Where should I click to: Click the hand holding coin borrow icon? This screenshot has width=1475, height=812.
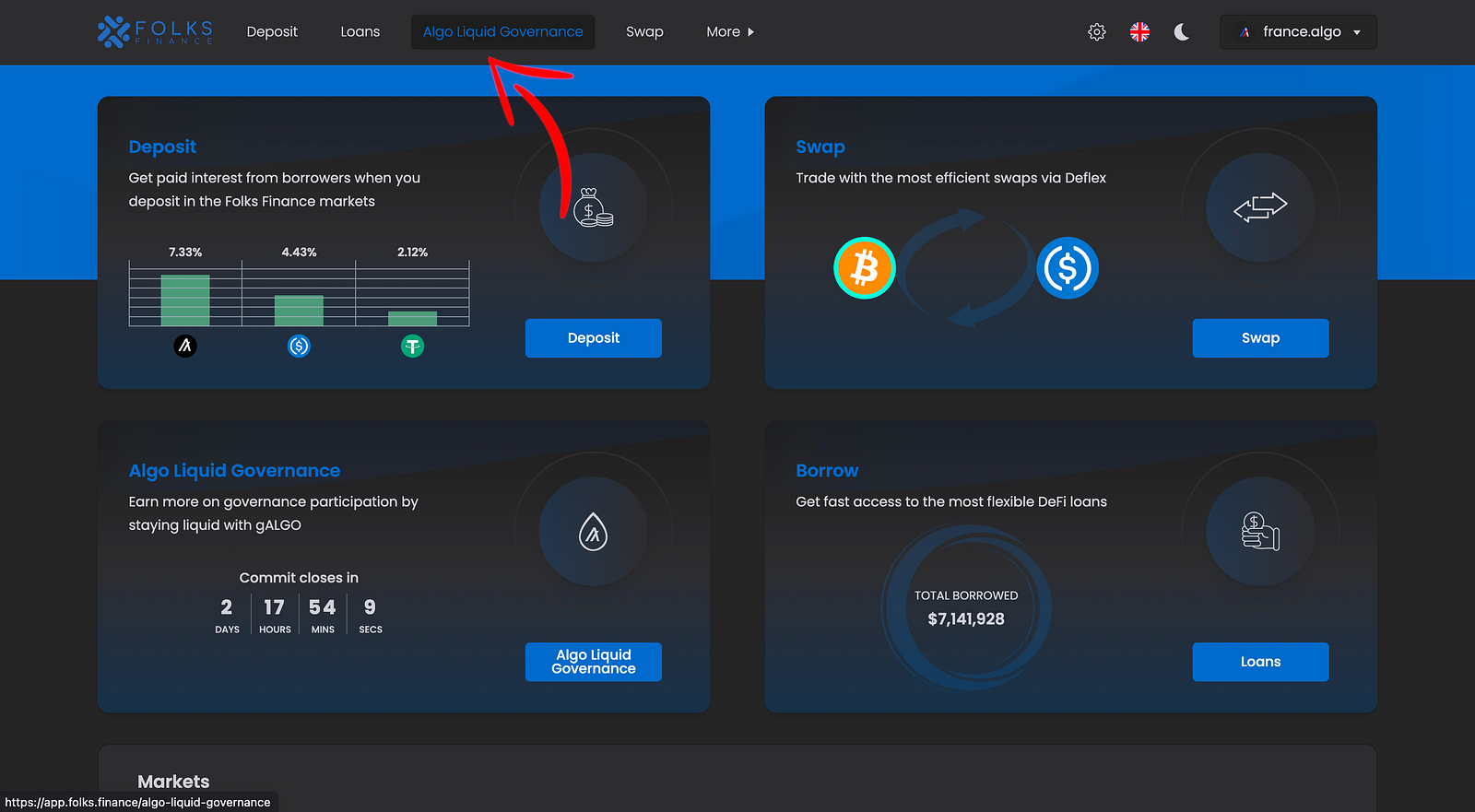point(1260,532)
